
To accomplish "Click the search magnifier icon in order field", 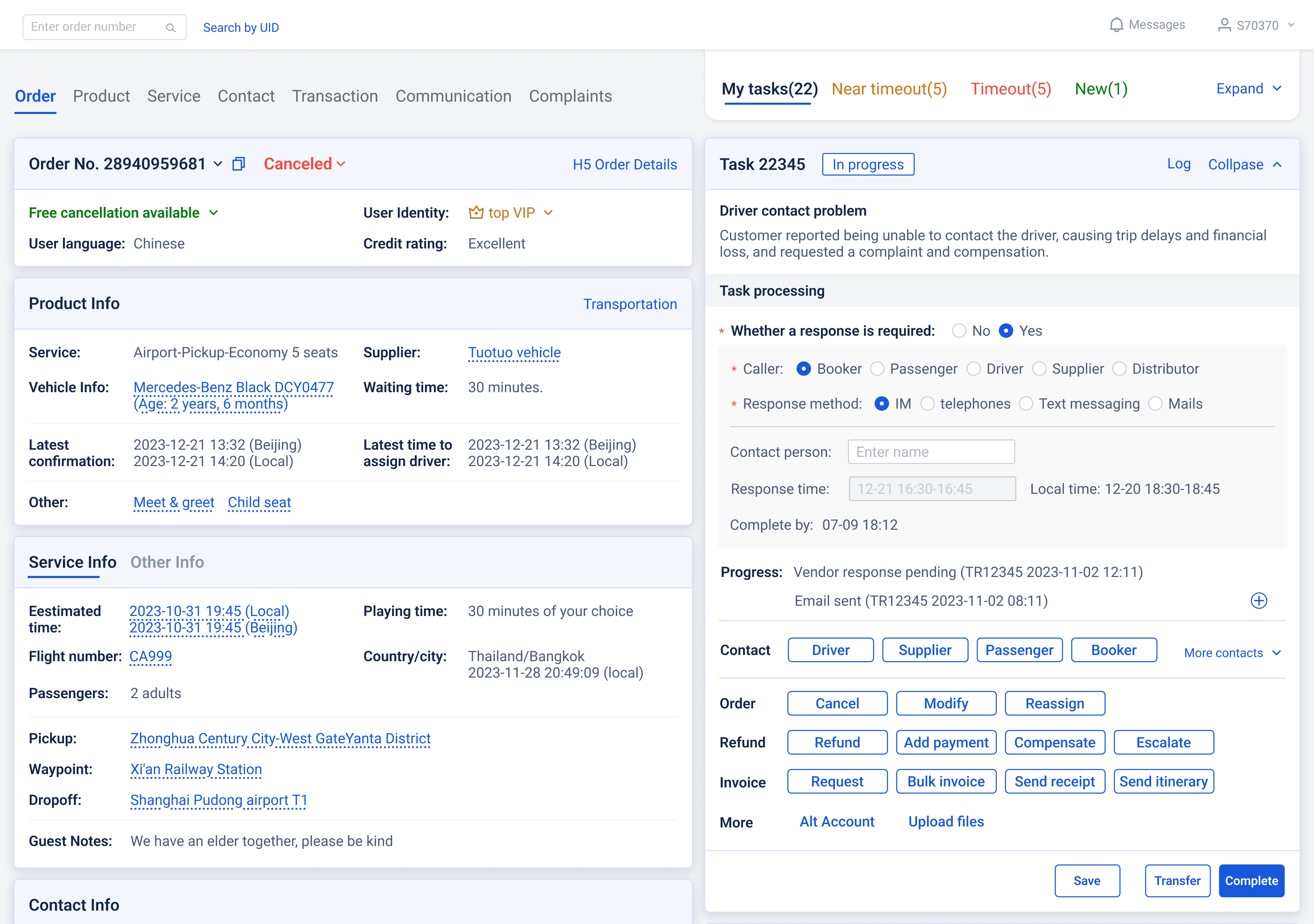I will pos(170,27).
